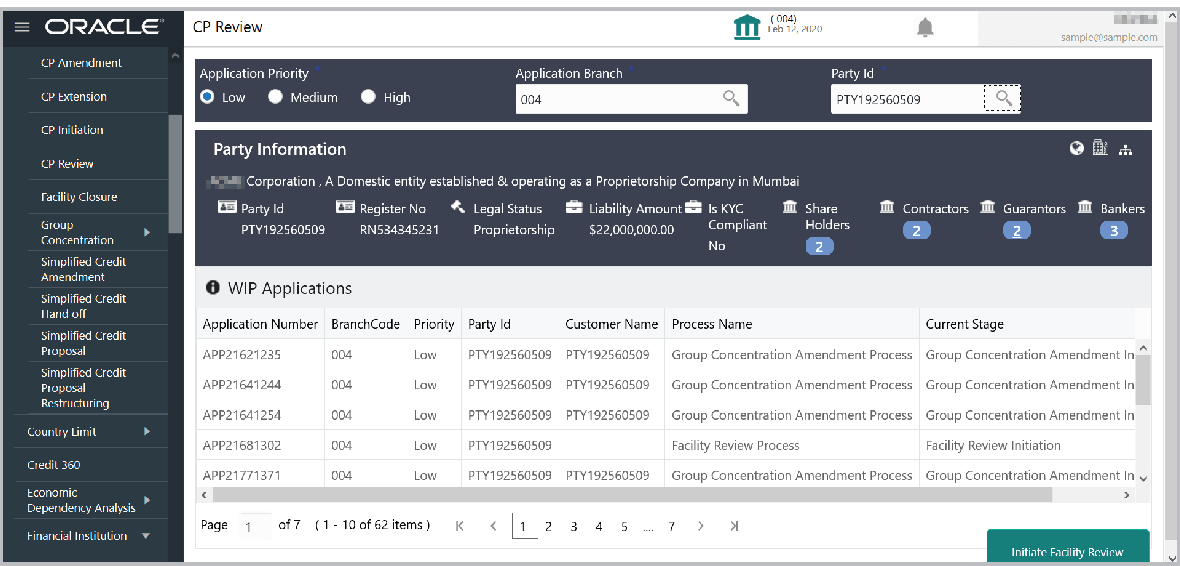Click the table horizontal scrollbar
This screenshot has width=1180, height=566.
point(632,494)
